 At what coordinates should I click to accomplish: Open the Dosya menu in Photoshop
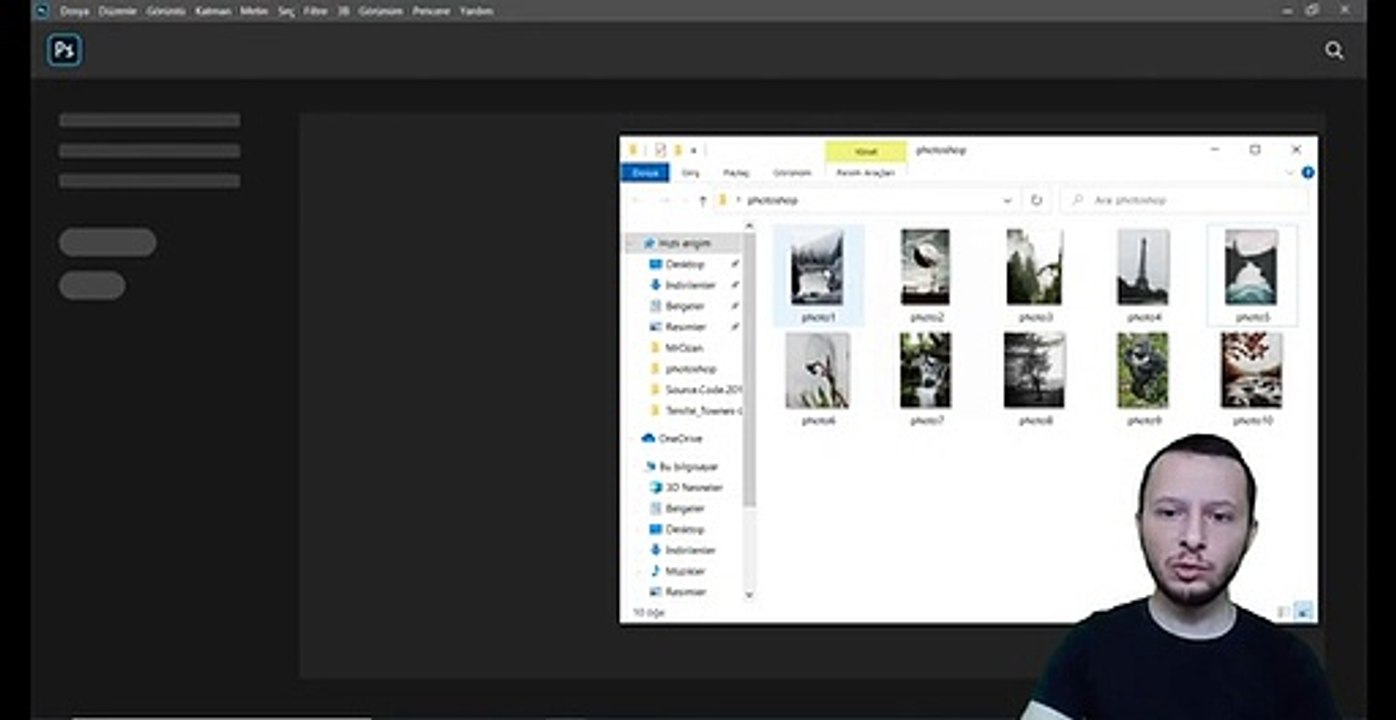[74, 11]
